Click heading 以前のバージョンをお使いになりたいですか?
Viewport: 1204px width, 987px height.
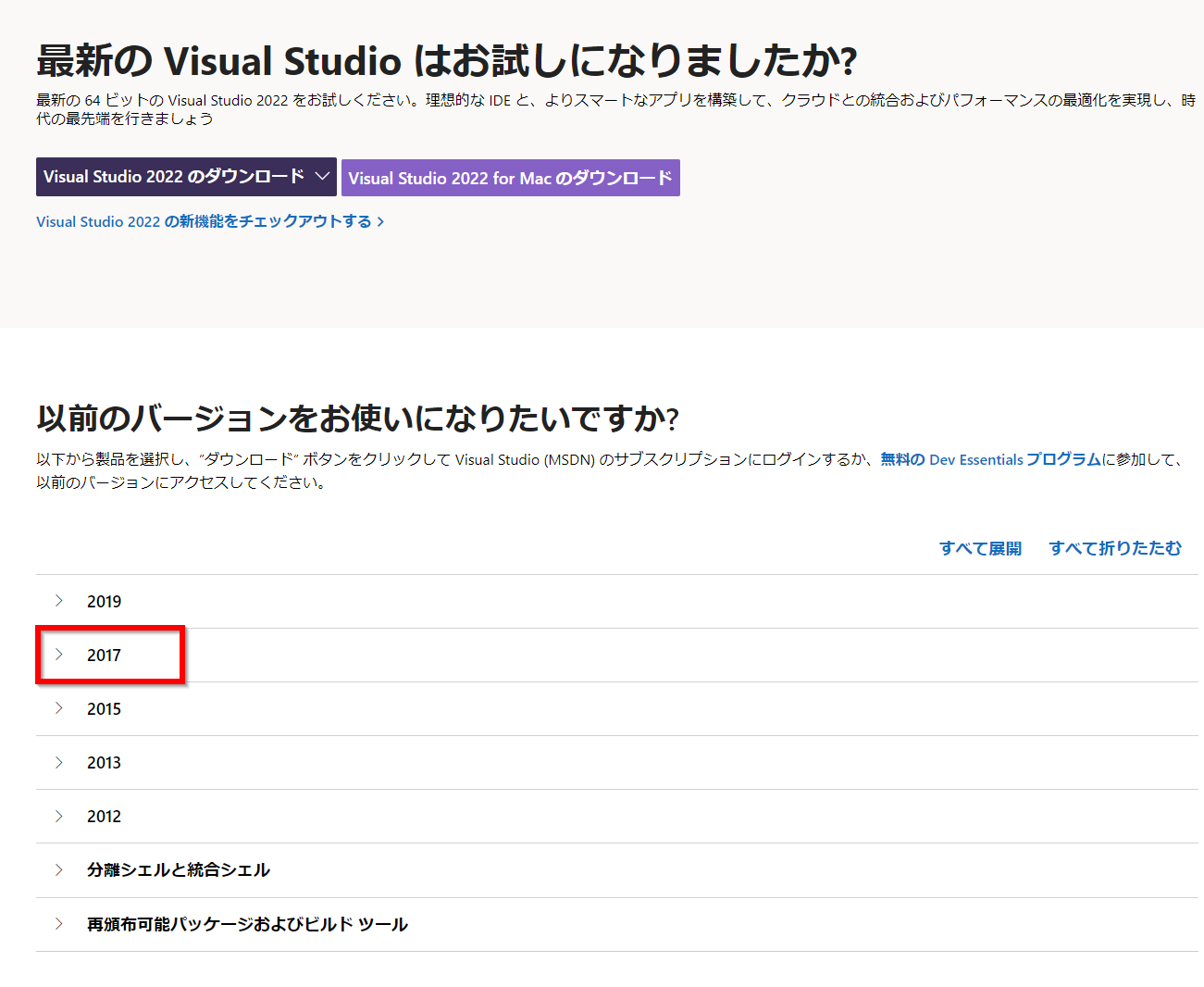[x=357, y=419]
